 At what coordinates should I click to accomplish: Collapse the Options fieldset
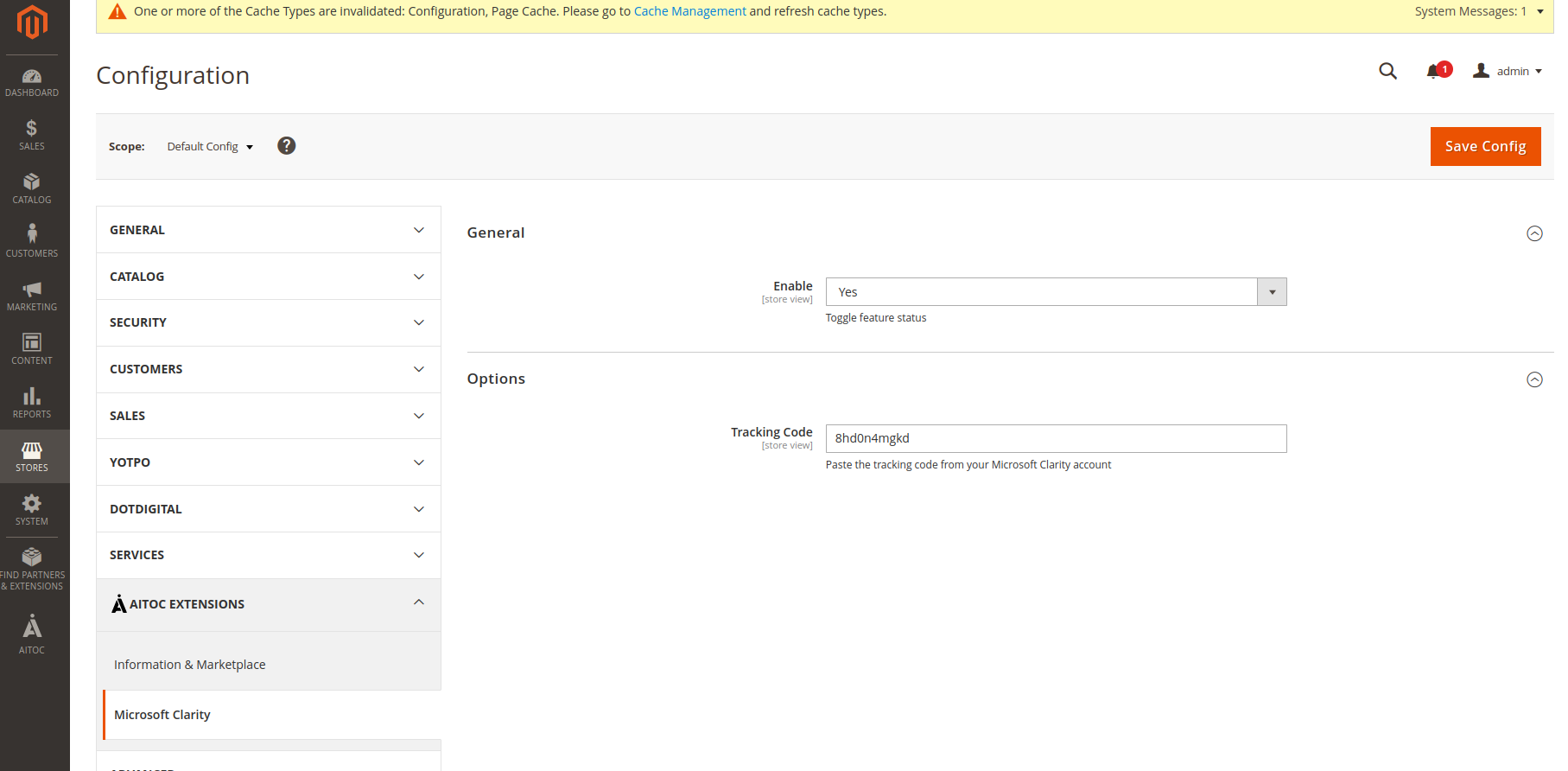(1534, 379)
